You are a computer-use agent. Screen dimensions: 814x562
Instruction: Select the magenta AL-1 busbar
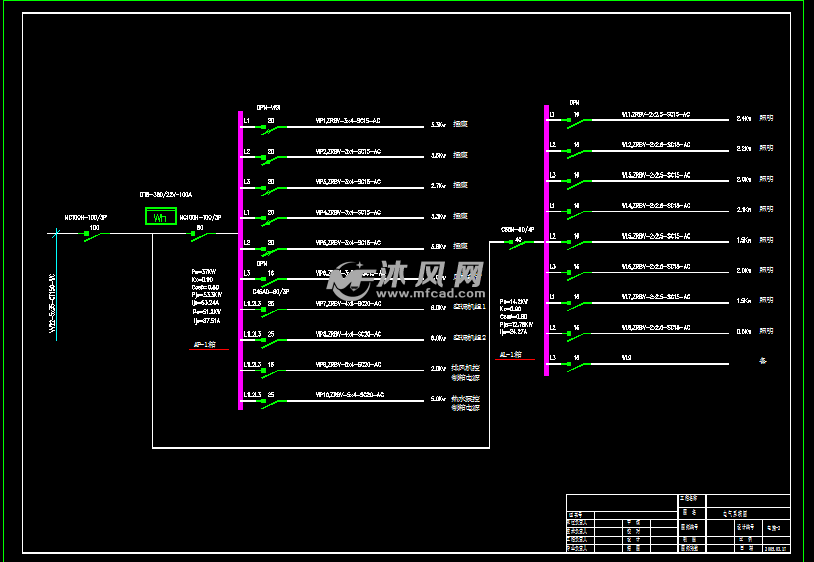546,240
